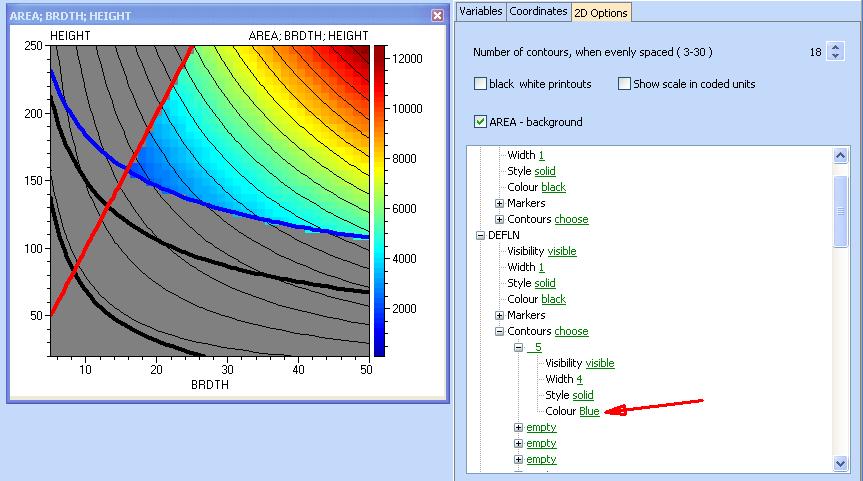Collapse the DEFLN tree node

(479, 235)
